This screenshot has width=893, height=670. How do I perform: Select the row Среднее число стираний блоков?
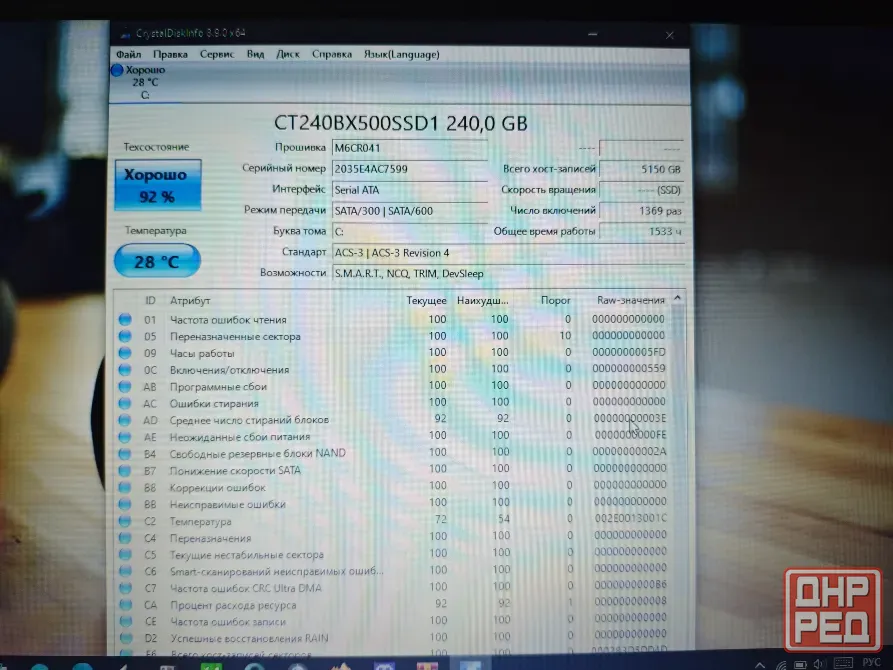coord(392,420)
